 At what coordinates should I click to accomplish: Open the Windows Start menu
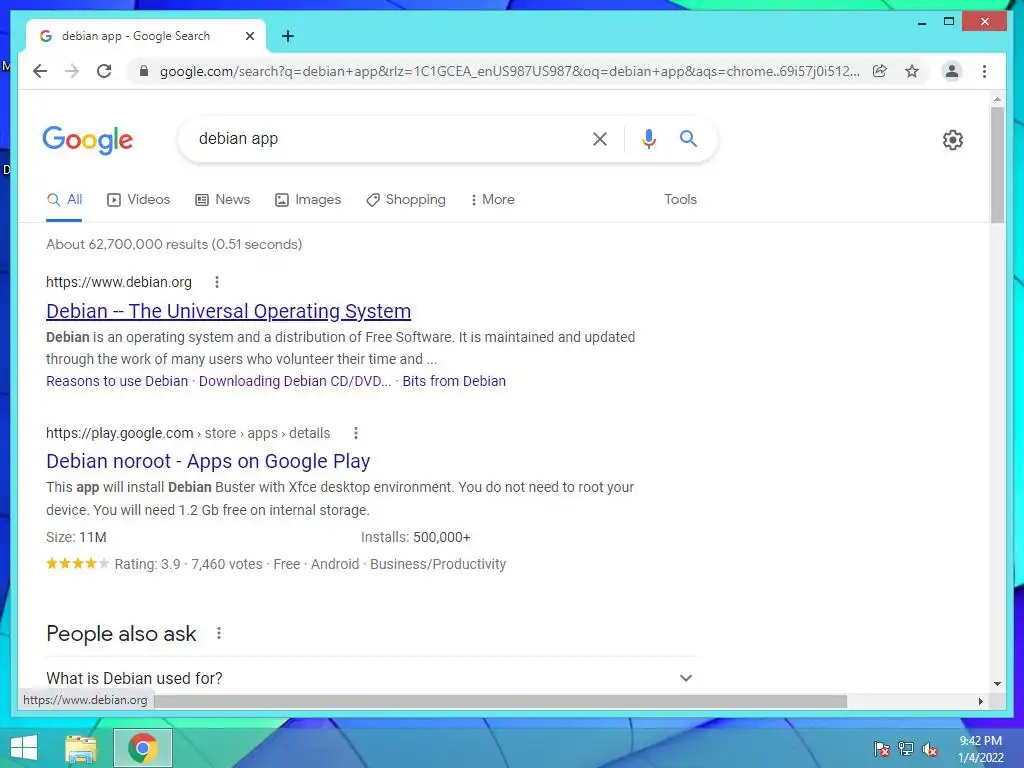[x=24, y=748]
